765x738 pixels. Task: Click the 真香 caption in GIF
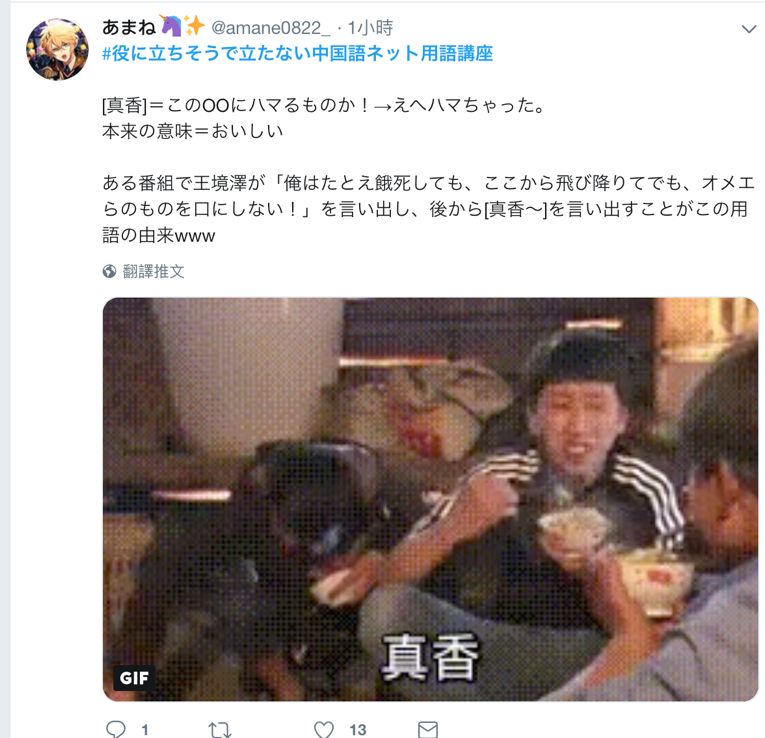tap(429, 657)
